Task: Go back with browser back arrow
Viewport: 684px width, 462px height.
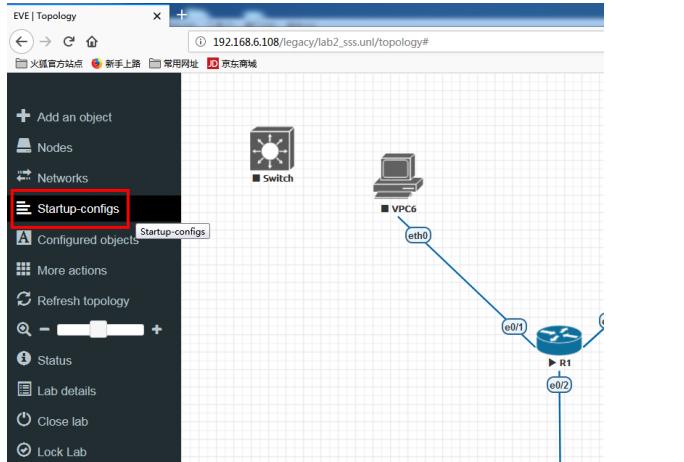Action: (21, 42)
